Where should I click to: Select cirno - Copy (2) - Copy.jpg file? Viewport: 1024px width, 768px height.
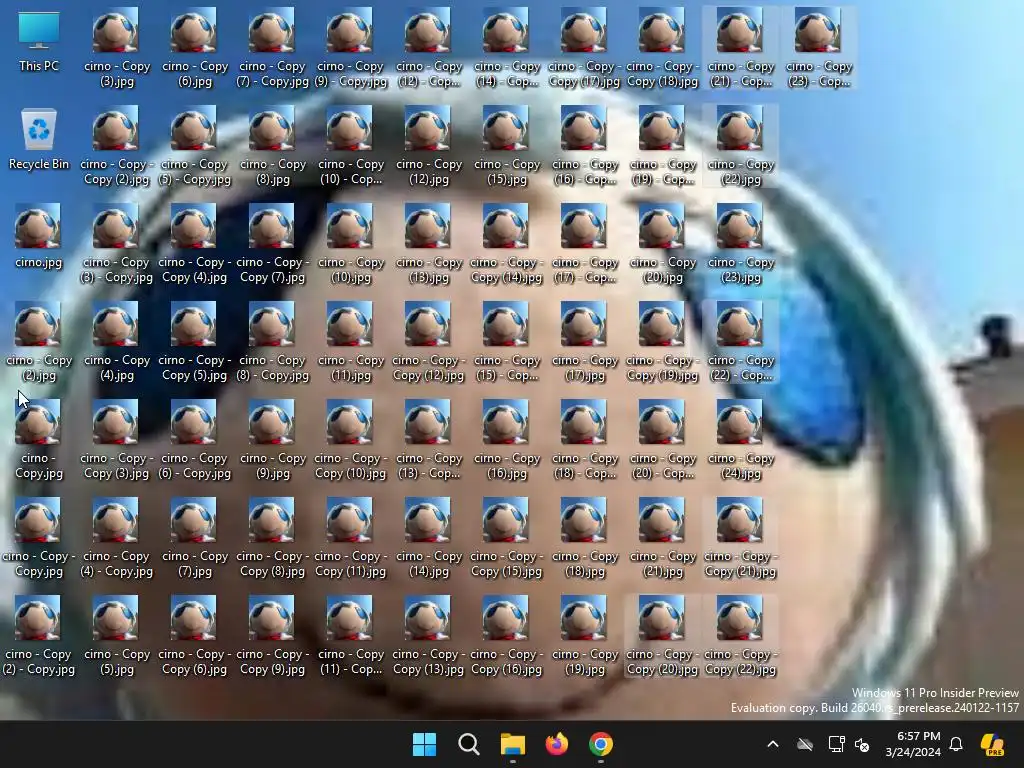tap(39, 635)
